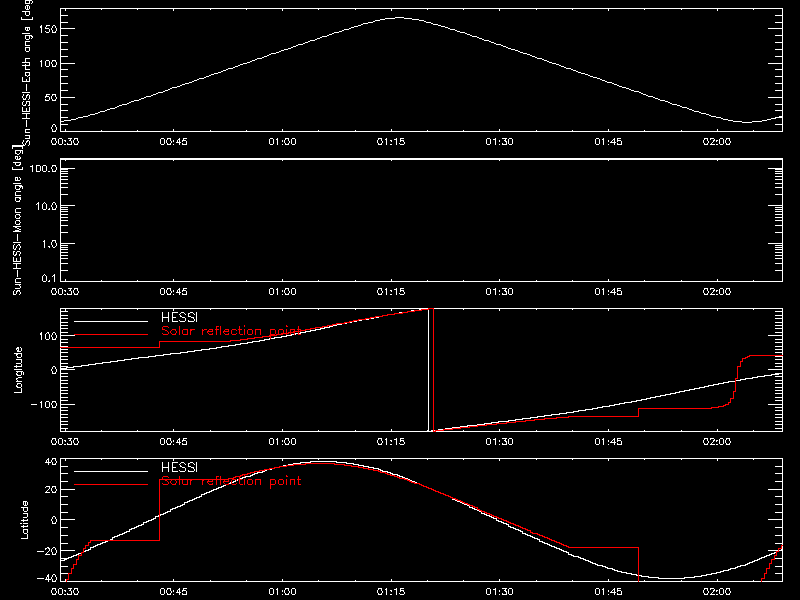Select the white HESSI legend line in Latitude plot
The height and width of the screenshot is (600, 800).
pos(111,471)
